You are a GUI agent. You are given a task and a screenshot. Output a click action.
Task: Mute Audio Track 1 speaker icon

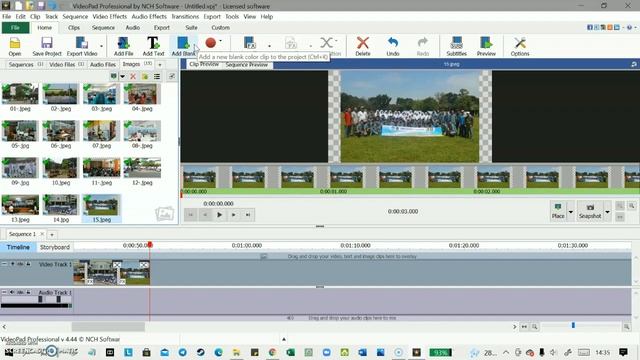click(x=12, y=292)
